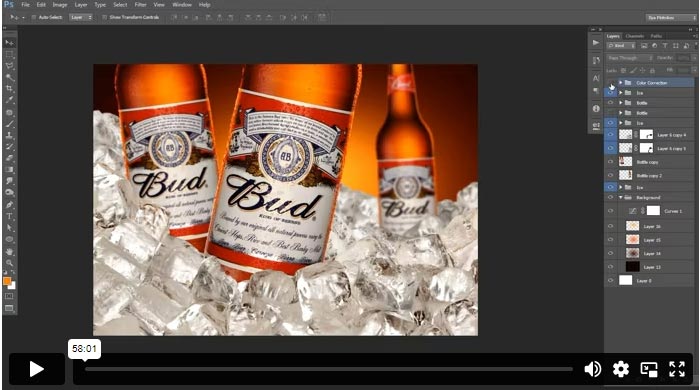Screen dimensions: 700x390
Task: Select the Move tool in the toolbox
Action: click(x=9, y=42)
